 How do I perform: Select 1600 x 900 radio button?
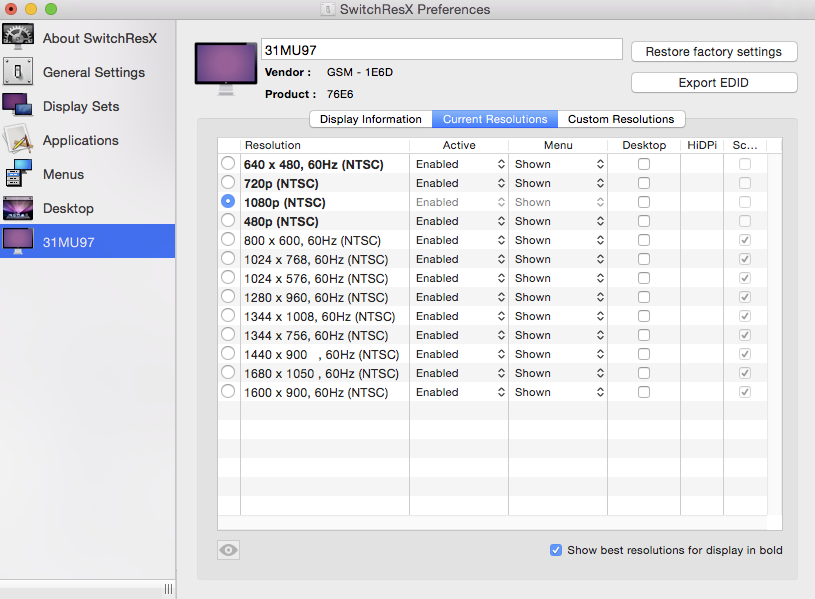(x=228, y=391)
